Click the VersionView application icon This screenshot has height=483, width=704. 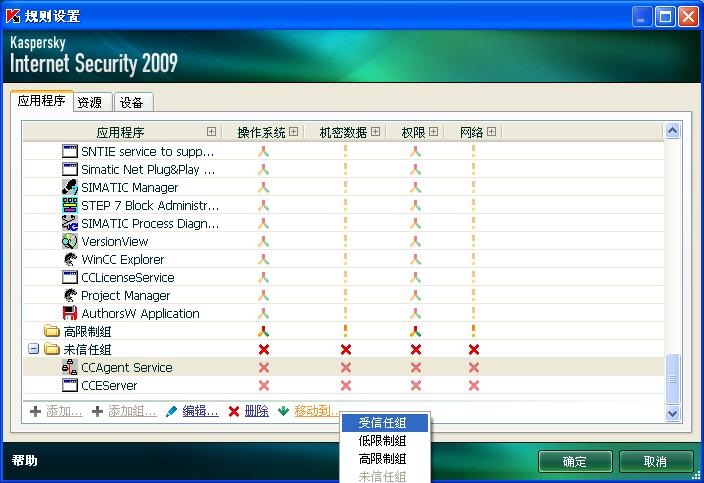click(x=70, y=241)
